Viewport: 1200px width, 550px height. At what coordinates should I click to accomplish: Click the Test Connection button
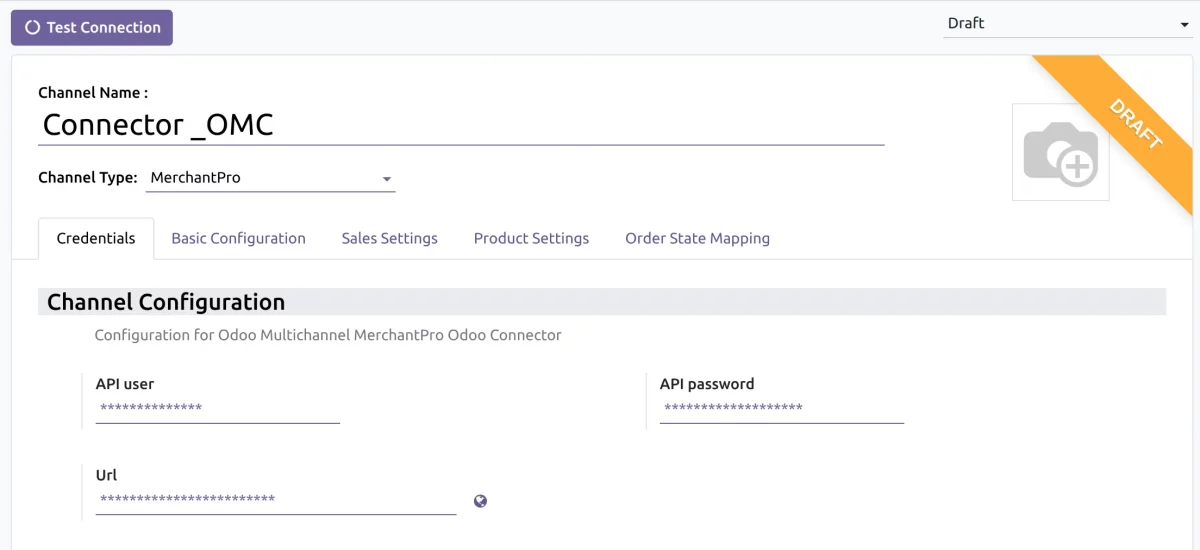(x=92, y=28)
